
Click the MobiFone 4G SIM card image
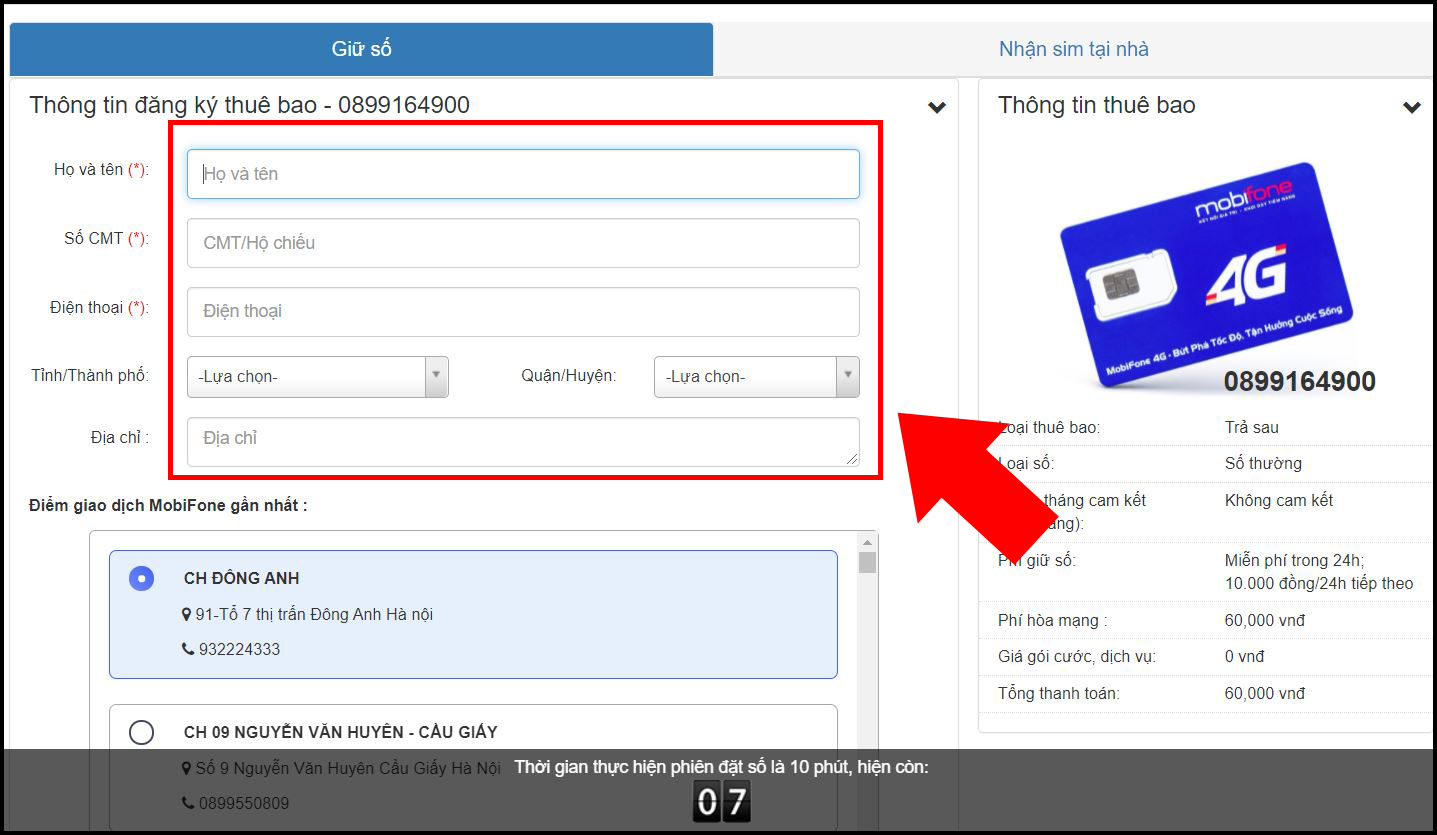1207,276
